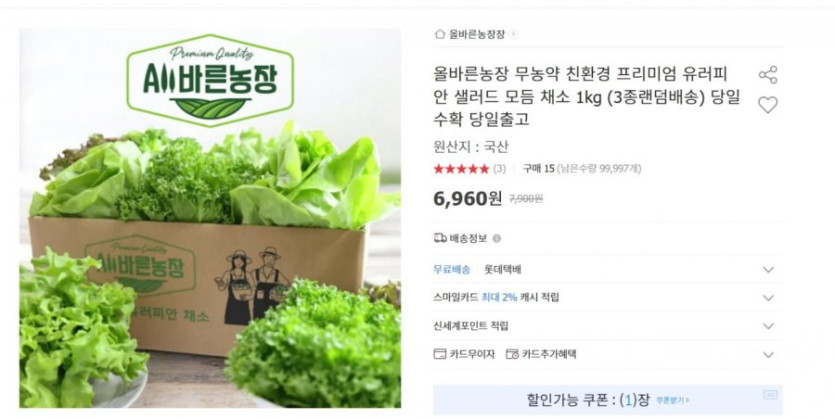Viewport: 835px width, 419px height.
Task: Click the 카드추가혜택 icon
Action: click(512, 354)
